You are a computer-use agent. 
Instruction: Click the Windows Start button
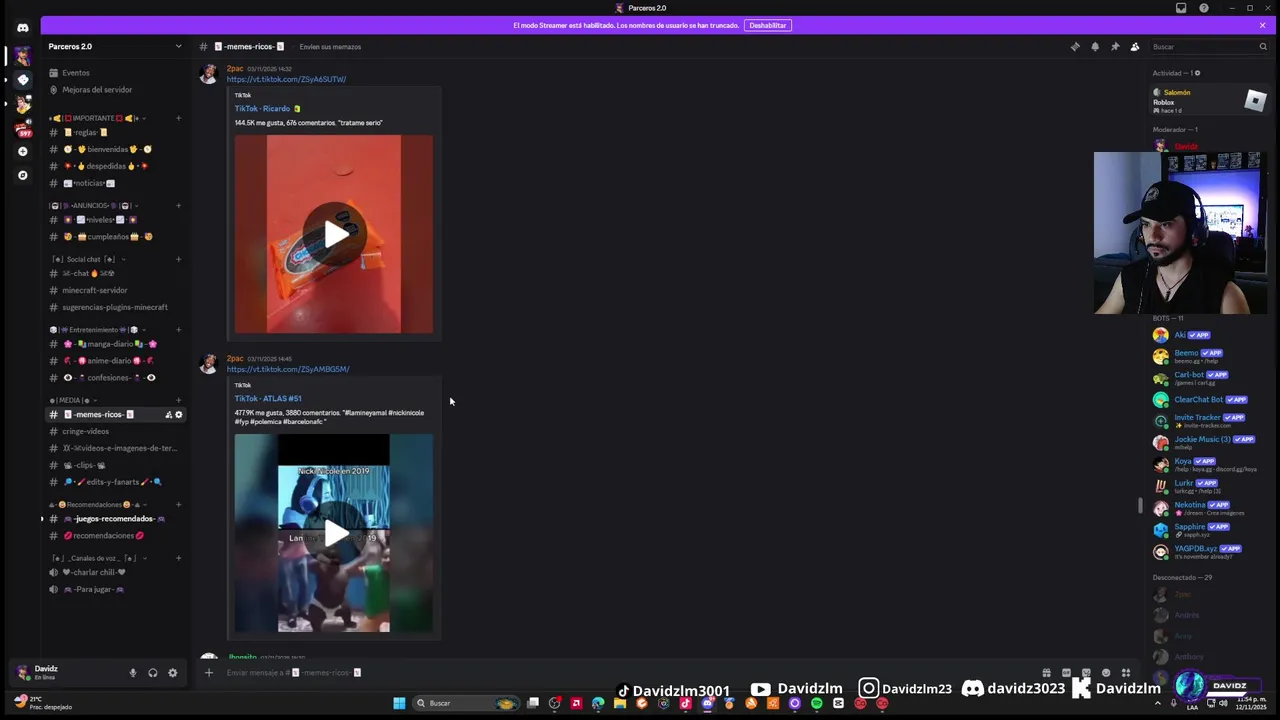tap(399, 703)
